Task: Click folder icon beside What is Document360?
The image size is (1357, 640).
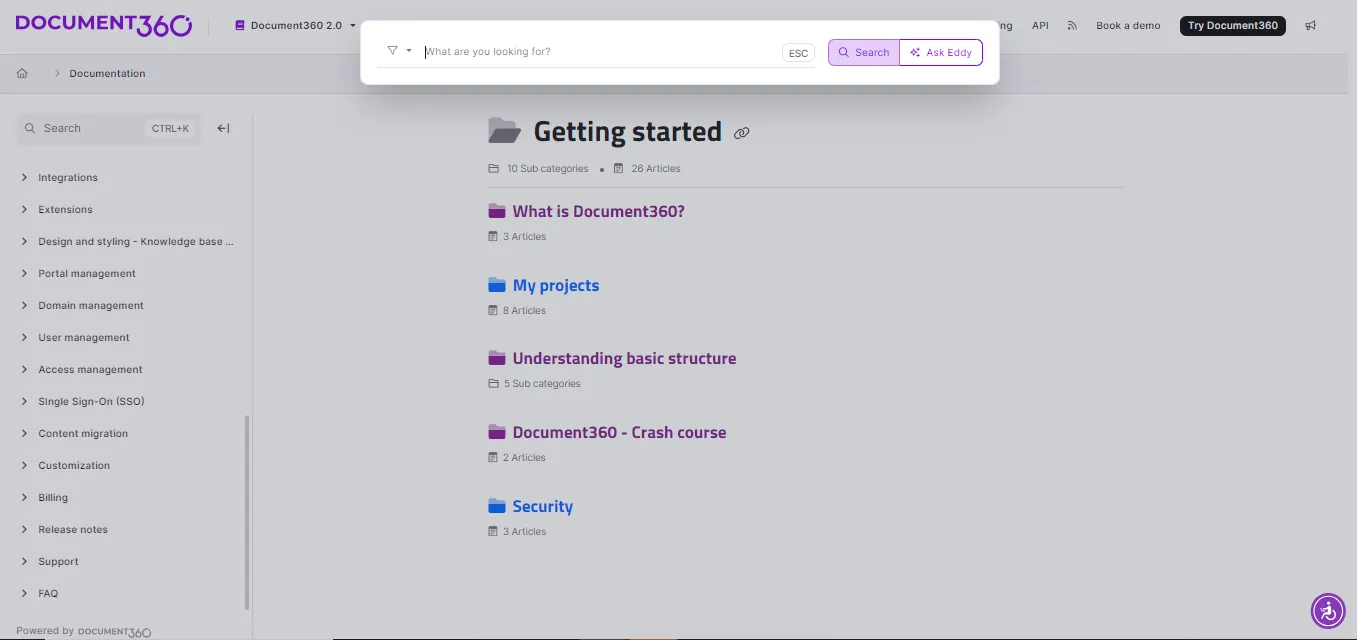Action: tap(497, 211)
